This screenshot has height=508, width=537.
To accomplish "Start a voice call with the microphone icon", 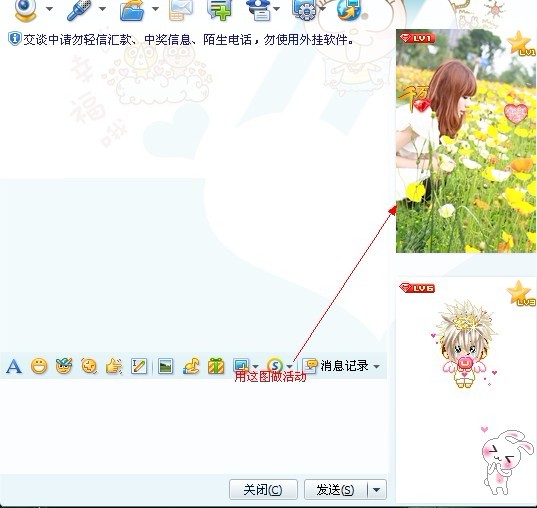I will pyautogui.click(x=79, y=10).
